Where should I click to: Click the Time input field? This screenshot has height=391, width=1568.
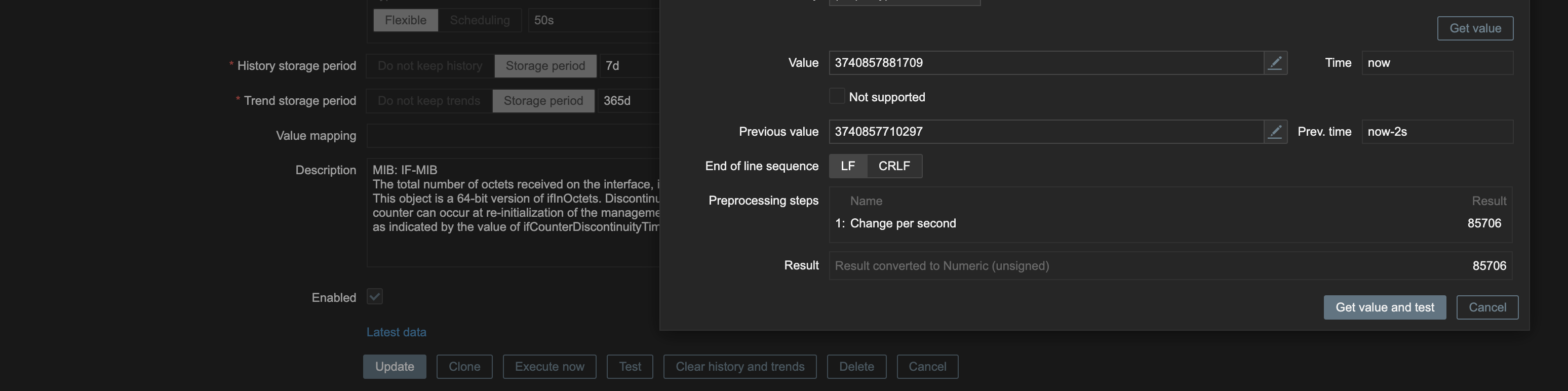(x=1436, y=63)
